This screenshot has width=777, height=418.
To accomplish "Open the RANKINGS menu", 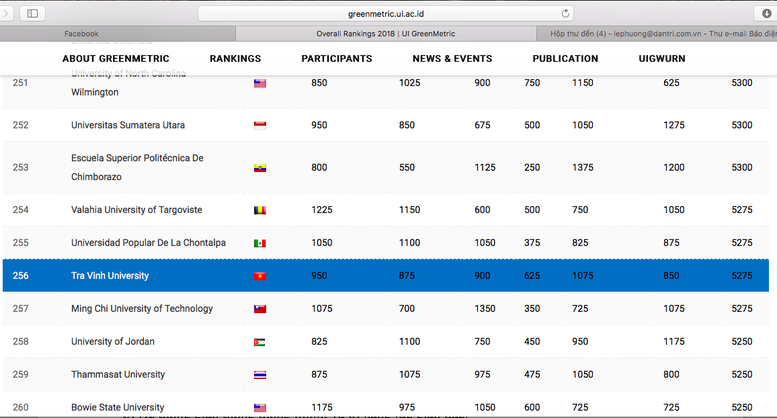I will [x=235, y=59].
